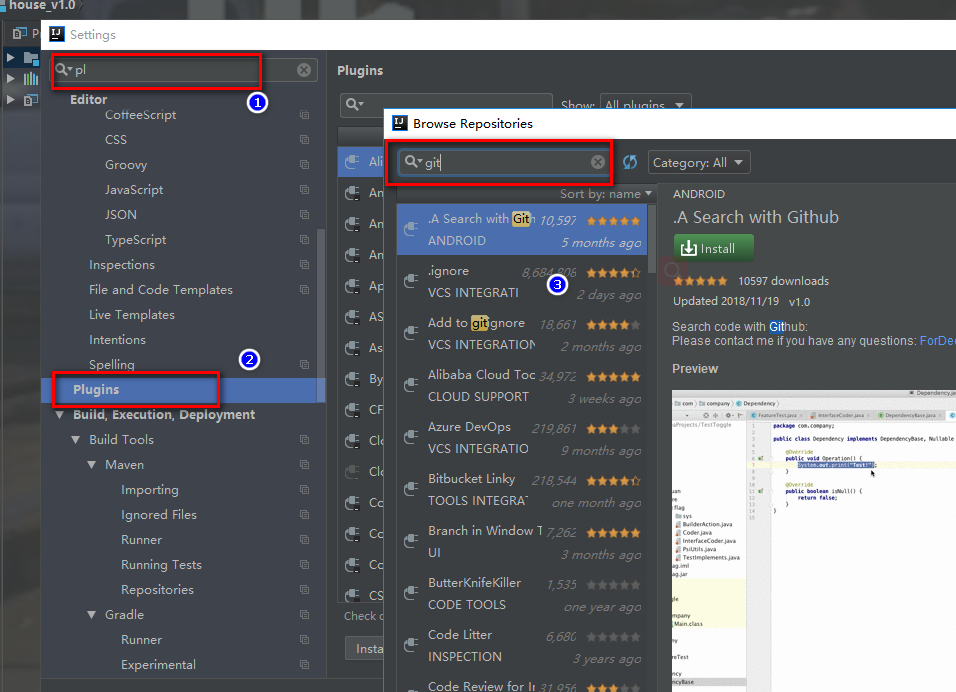Collapse the Maven tree node
Screen dimensions: 956x692
tap(91, 465)
